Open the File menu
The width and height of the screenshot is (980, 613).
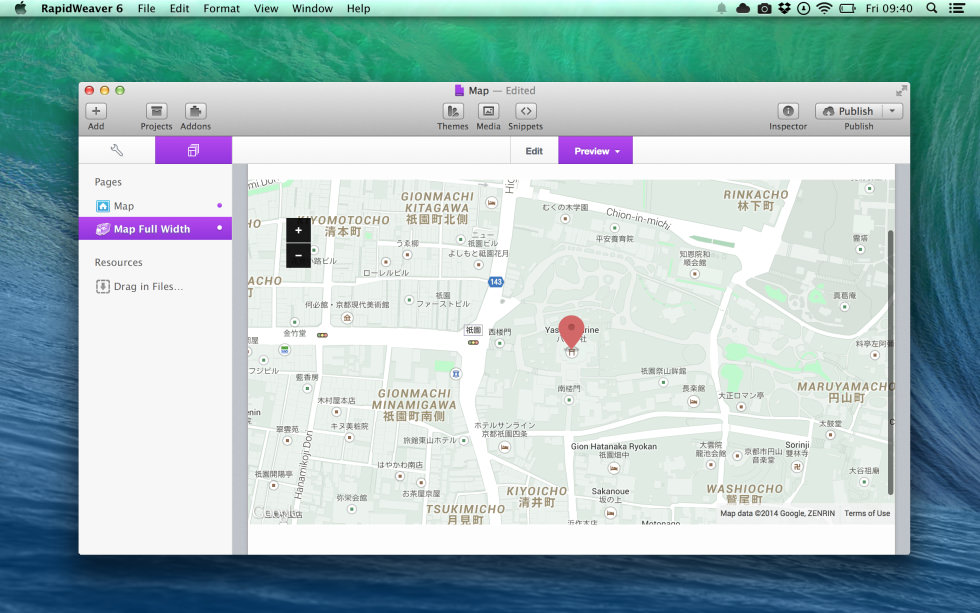click(x=146, y=8)
